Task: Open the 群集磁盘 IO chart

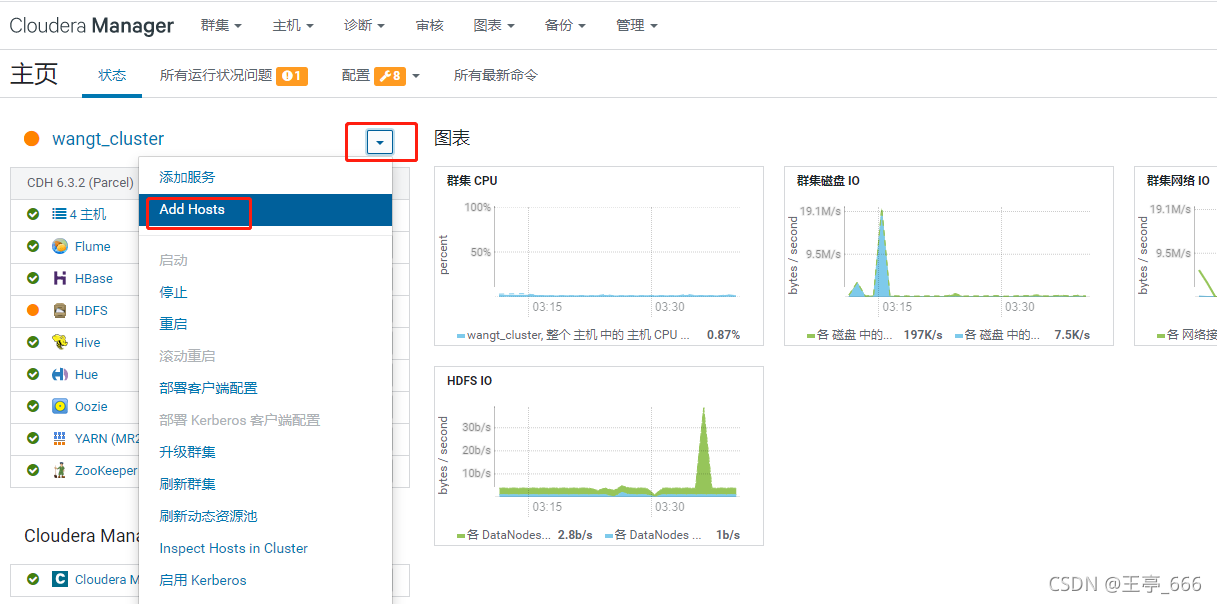Action: coord(949,256)
